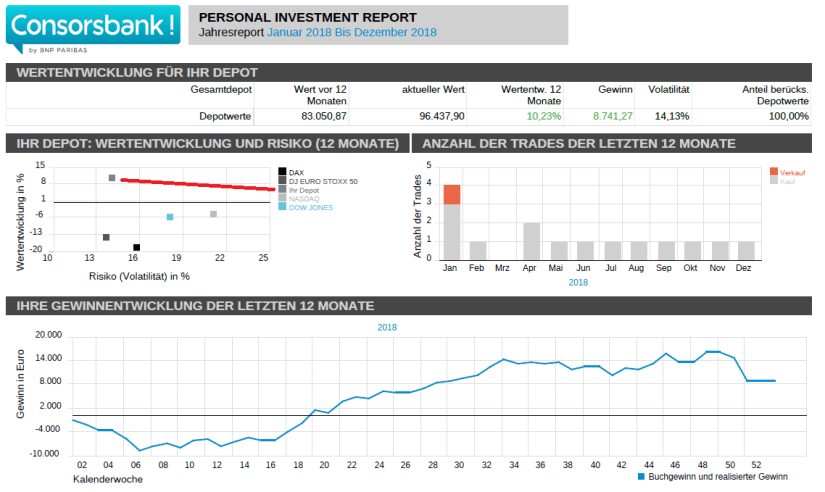
Task: Click the blue Buchgewinn legend square
Action: pos(641,477)
